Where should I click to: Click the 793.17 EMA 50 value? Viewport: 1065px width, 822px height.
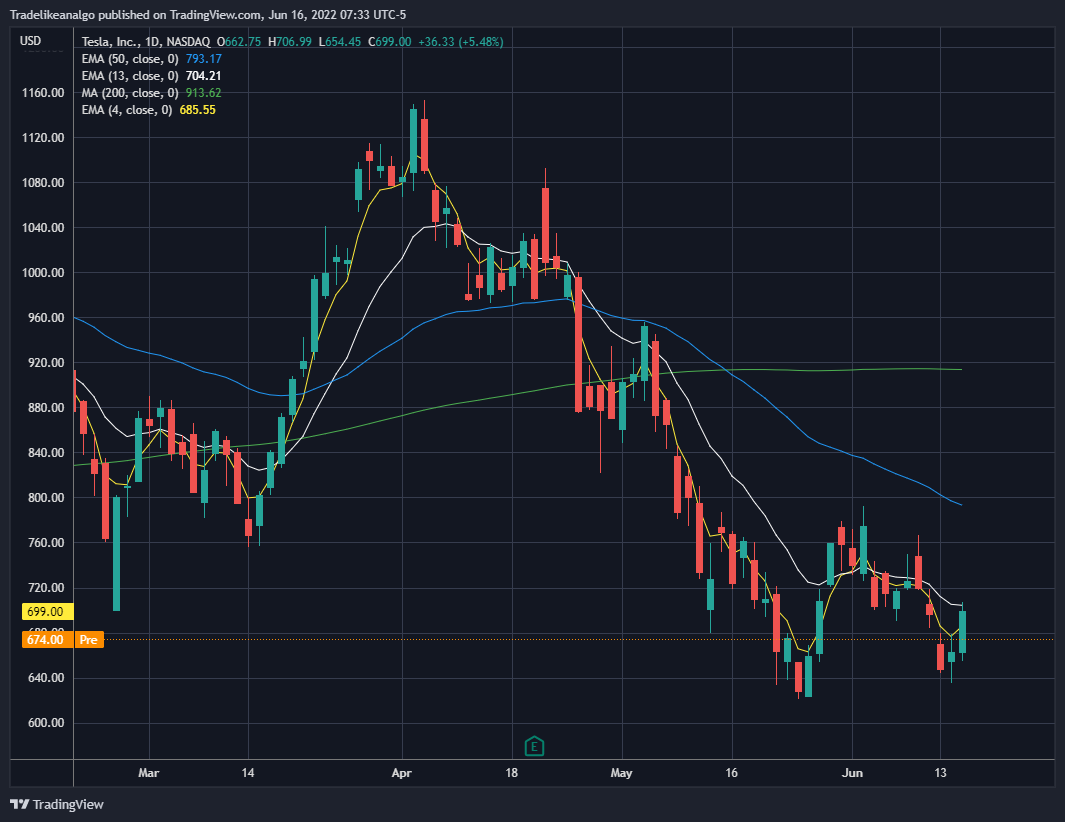(x=204, y=59)
